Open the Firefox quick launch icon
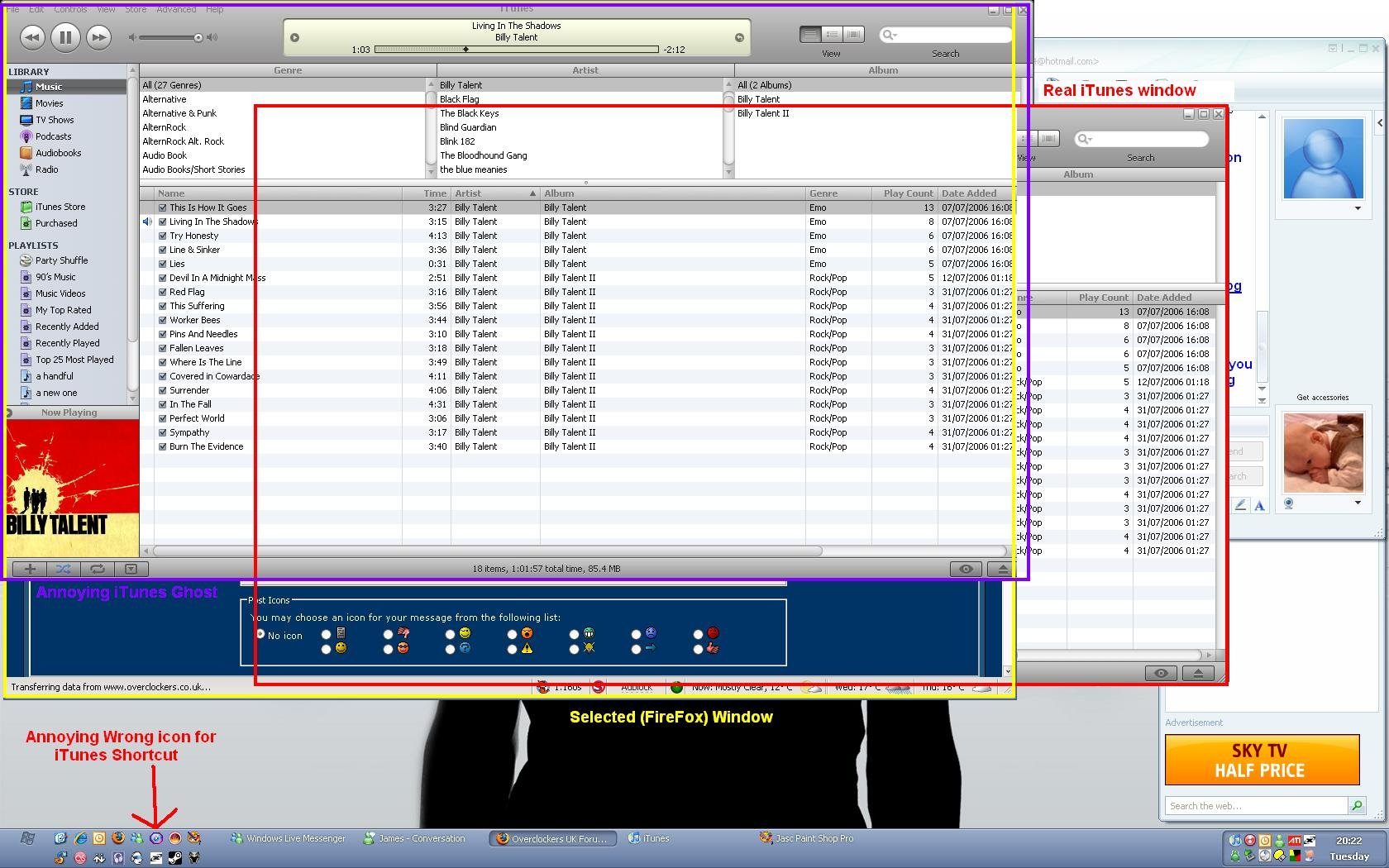Image resolution: width=1389 pixels, height=868 pixels. click(x=118, y=838)
